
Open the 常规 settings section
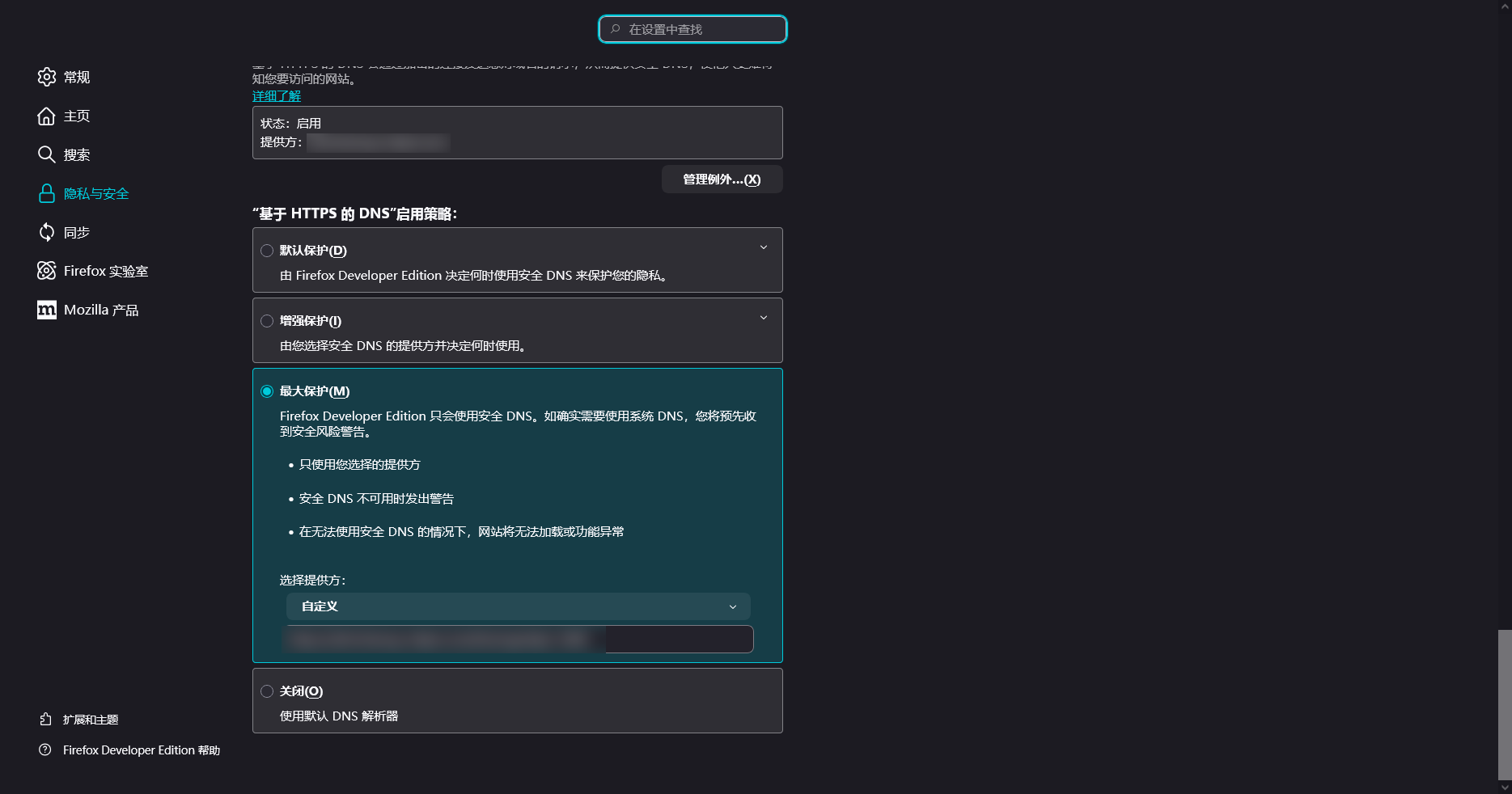[x=76, y=77]
